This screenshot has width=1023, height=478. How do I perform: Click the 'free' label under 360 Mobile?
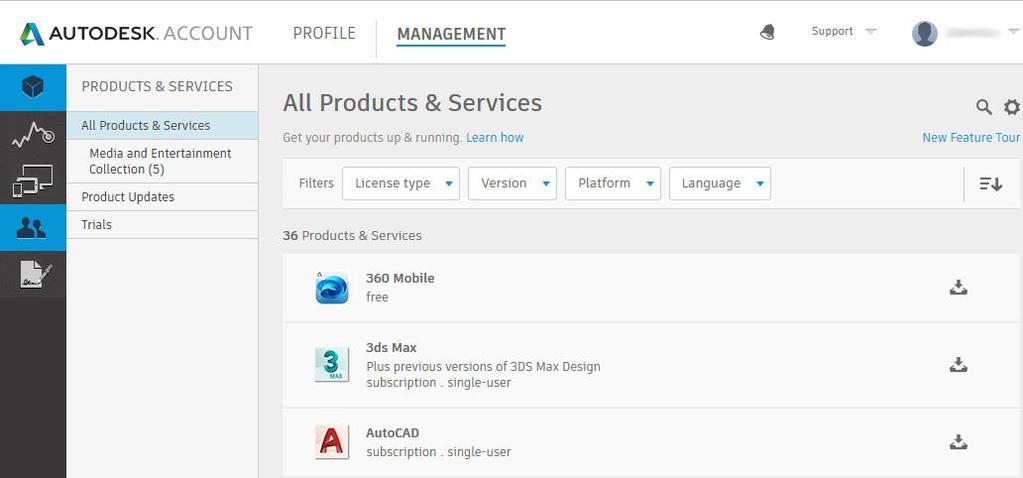[x=377, y=297]
